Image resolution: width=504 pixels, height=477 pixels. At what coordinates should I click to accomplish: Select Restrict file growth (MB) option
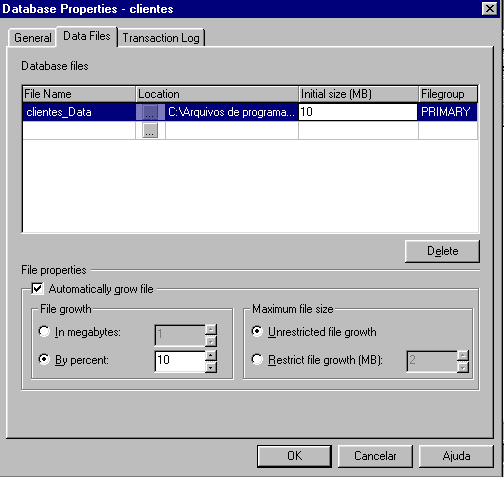click(x=257, y=359)
